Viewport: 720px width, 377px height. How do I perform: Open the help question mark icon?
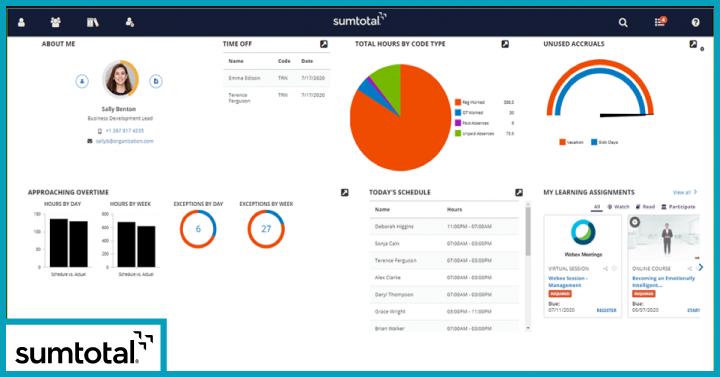coord(696,23)
